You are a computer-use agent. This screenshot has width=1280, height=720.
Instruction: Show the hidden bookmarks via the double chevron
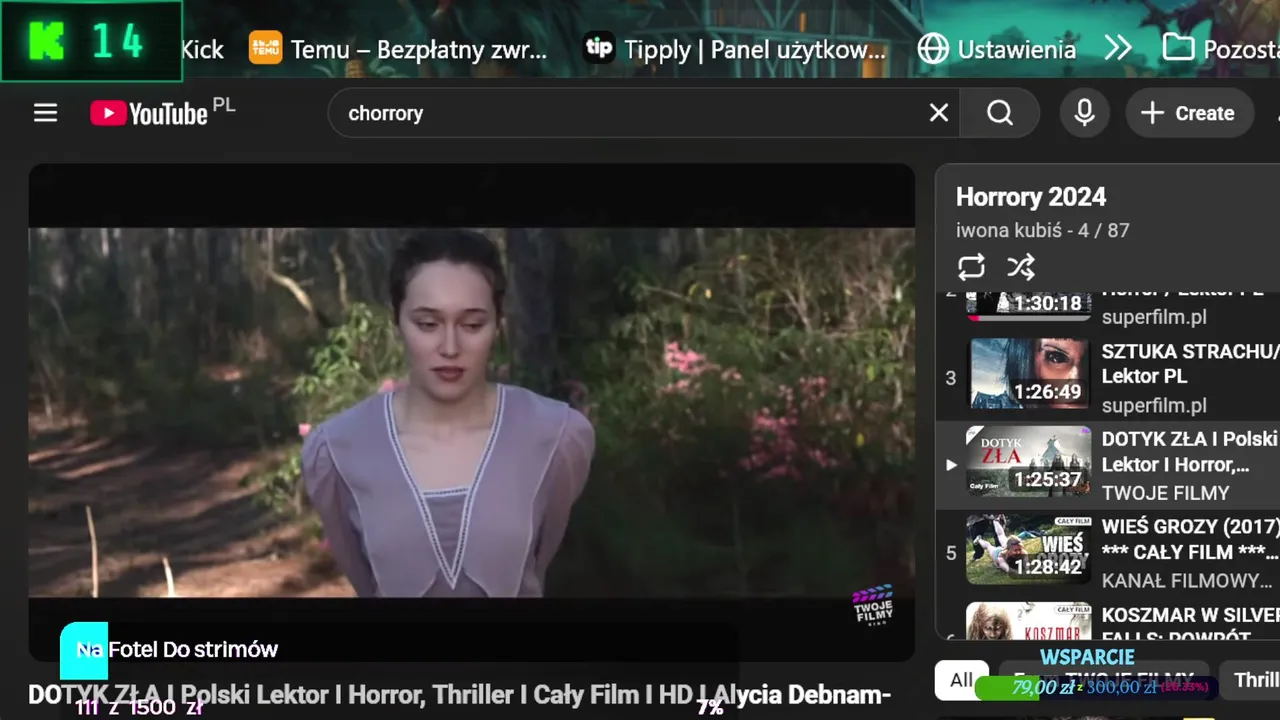[1118, 49]
